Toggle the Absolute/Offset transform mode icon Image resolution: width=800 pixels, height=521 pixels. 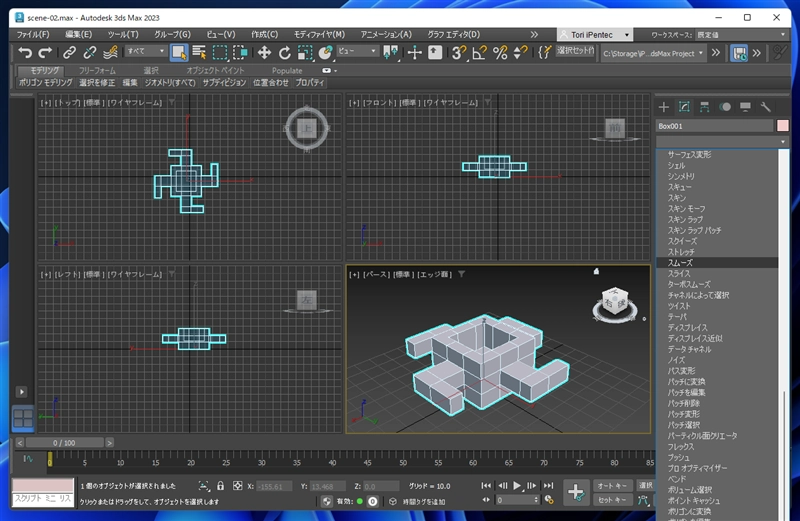(x=237, y=486)
